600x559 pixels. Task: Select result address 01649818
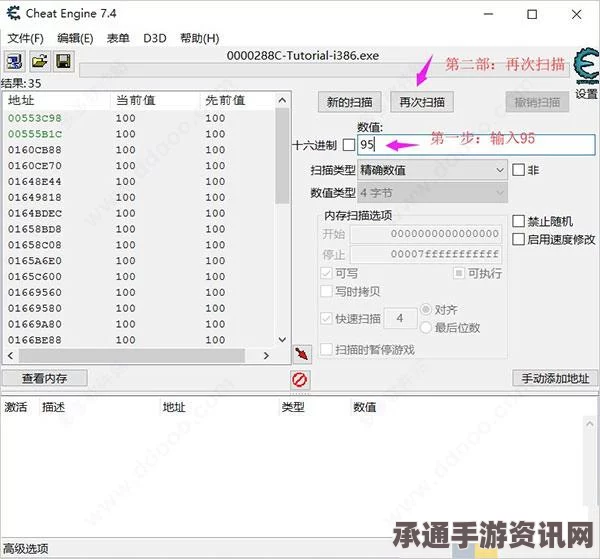[35, 197]
